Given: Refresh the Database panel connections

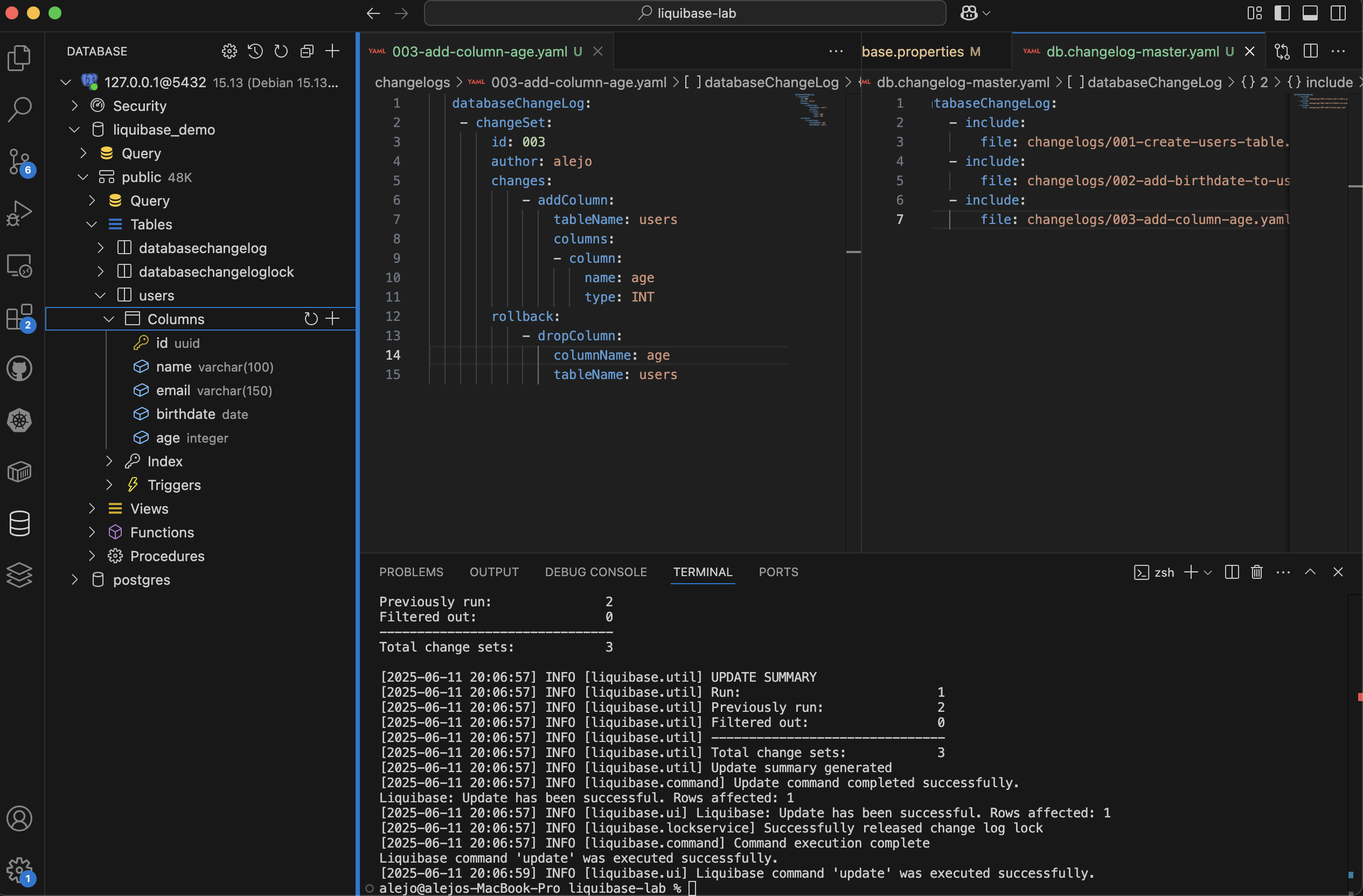Looking at the screenshot, I should [281, 52].
